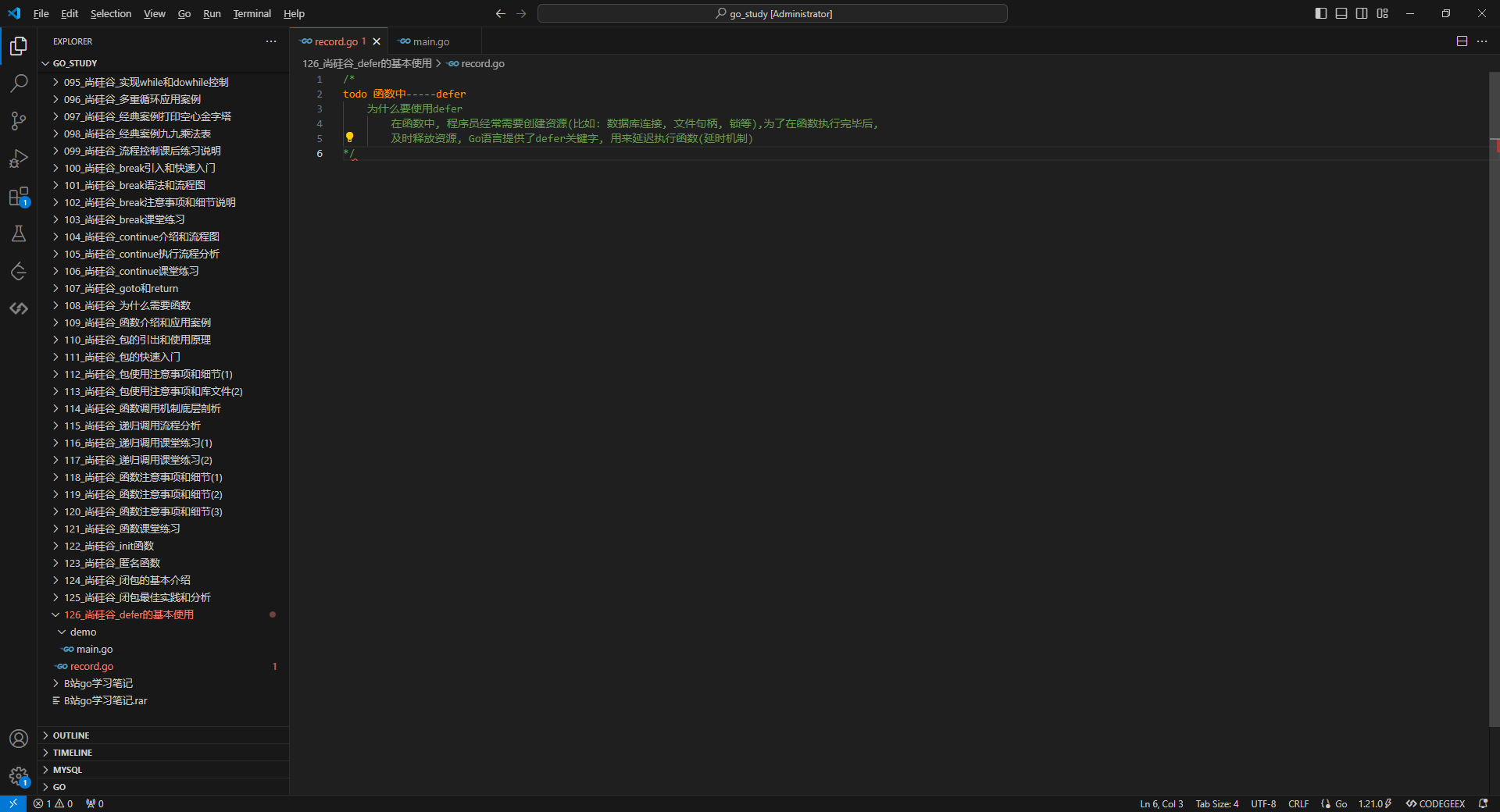The width and height of the screenshot is (1500, 812).
Task: Expand the GO section in sidebar
Action: (164, 787)
